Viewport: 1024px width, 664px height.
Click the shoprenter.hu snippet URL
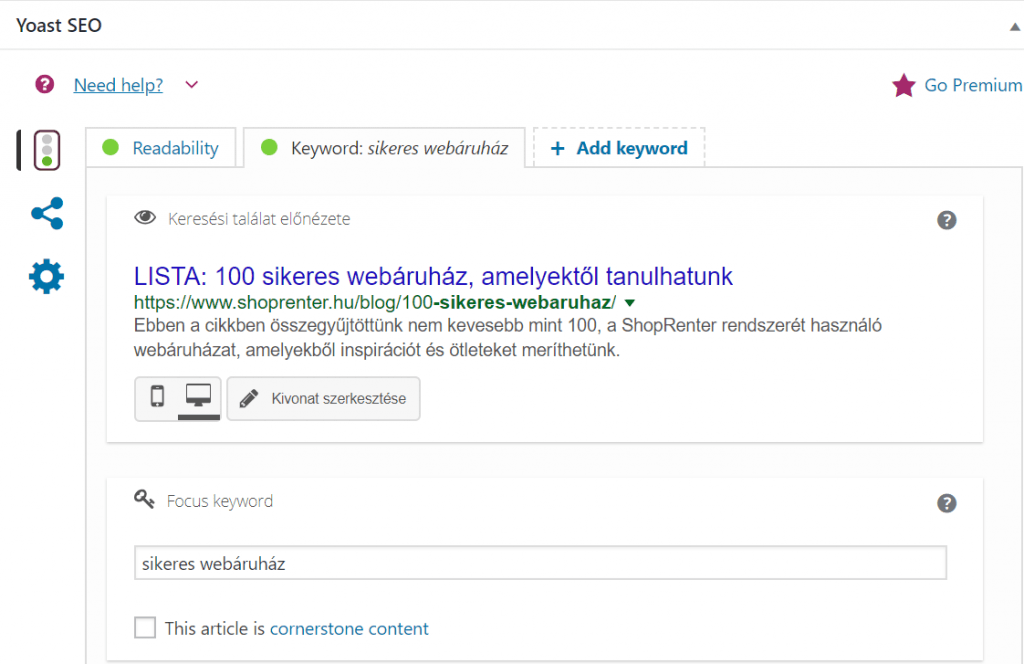click(x=375, y=302)
